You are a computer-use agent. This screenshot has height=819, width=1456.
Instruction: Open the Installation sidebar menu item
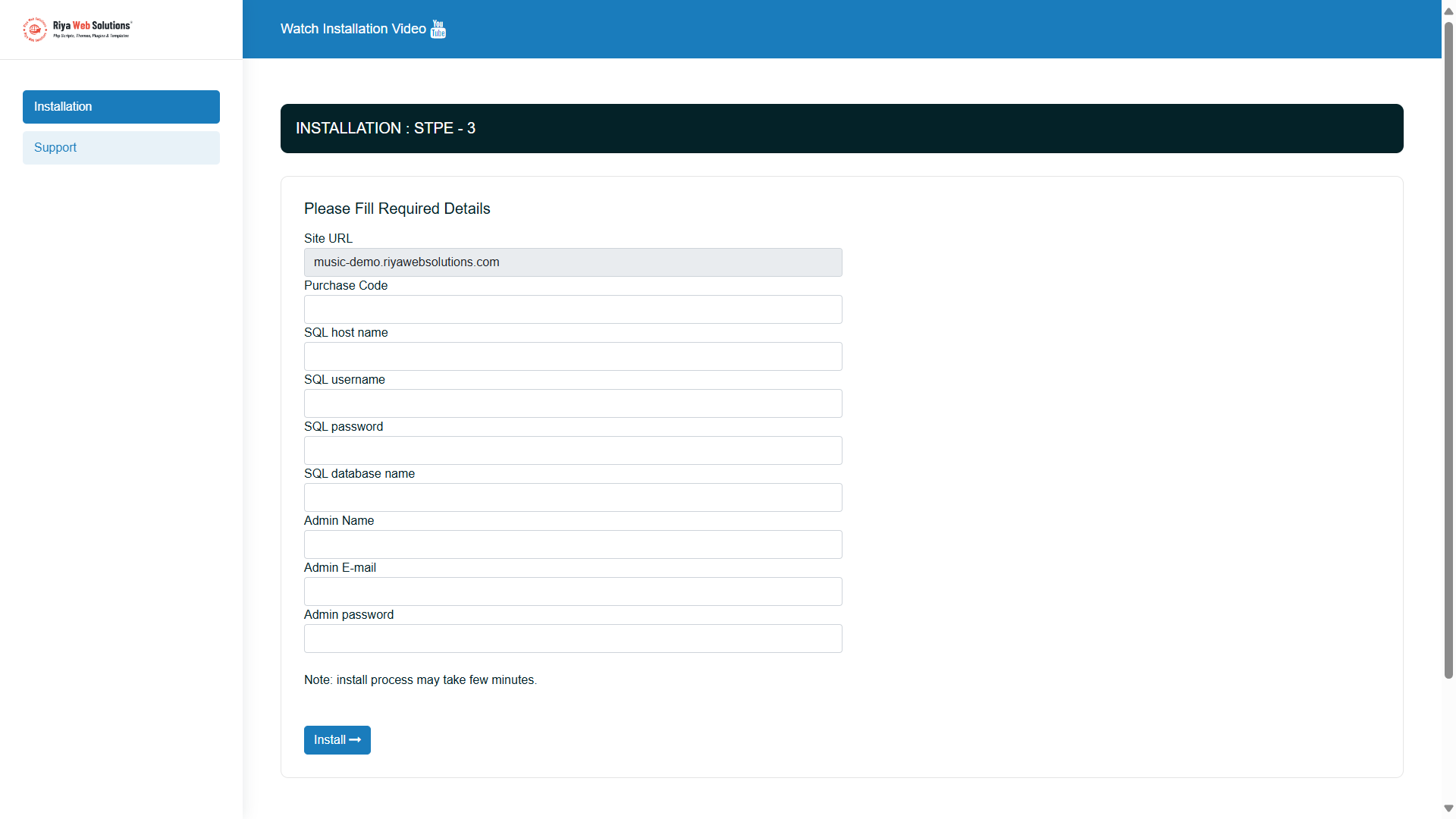pos(121,107)
